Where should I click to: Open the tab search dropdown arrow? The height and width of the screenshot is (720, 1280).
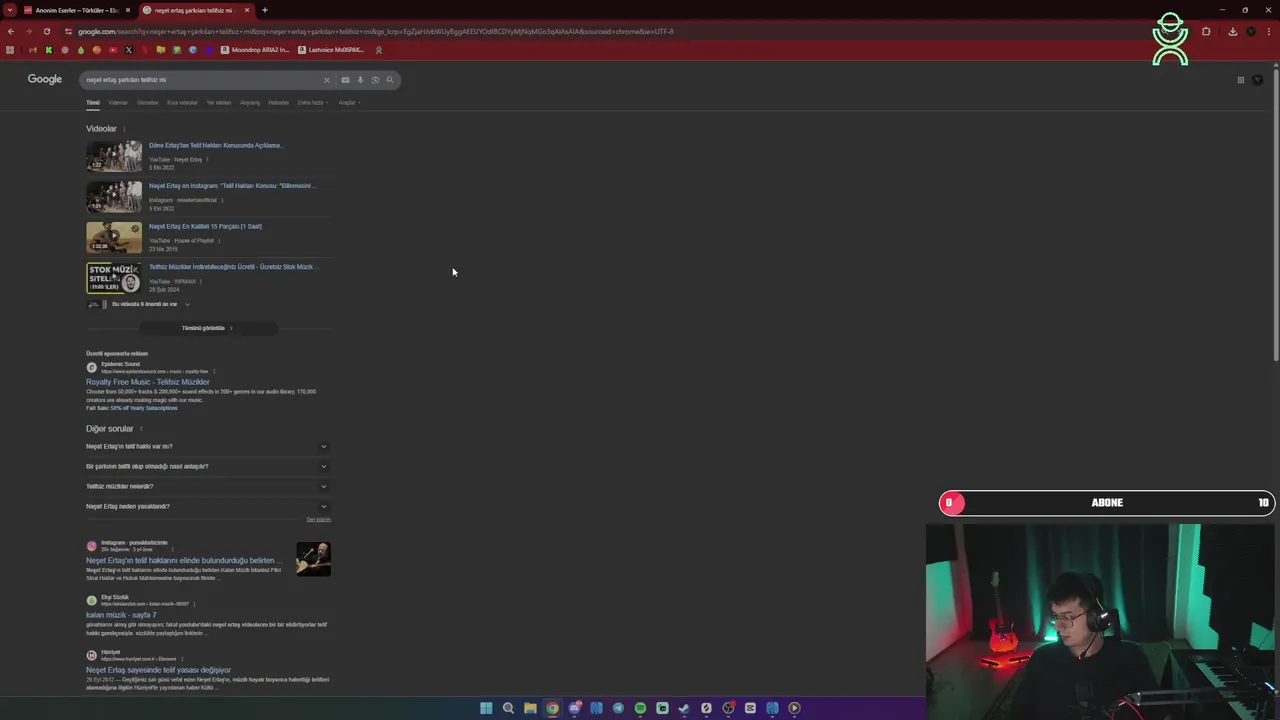(x=10, y=10)
